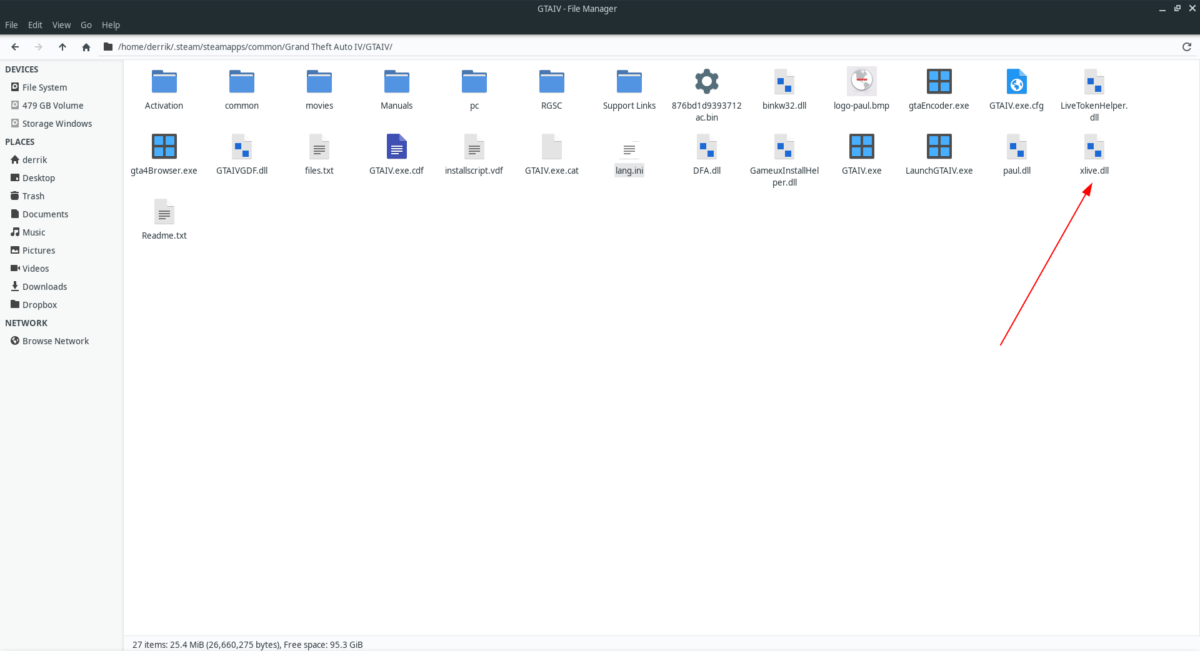Go to the home folder
This screenshot has width=1200, height=651.
[87, 46]
